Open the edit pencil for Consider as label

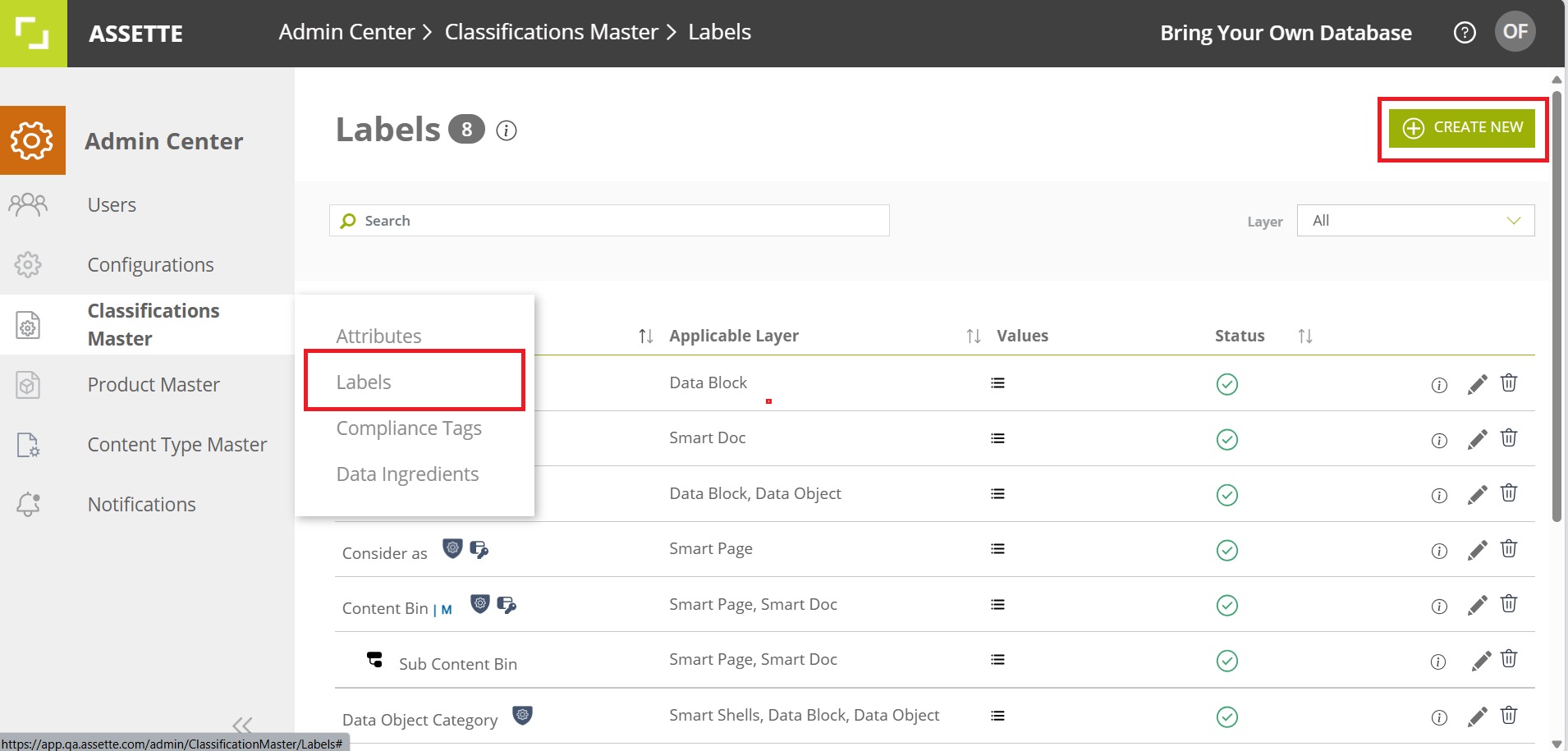coord(1478,550)
